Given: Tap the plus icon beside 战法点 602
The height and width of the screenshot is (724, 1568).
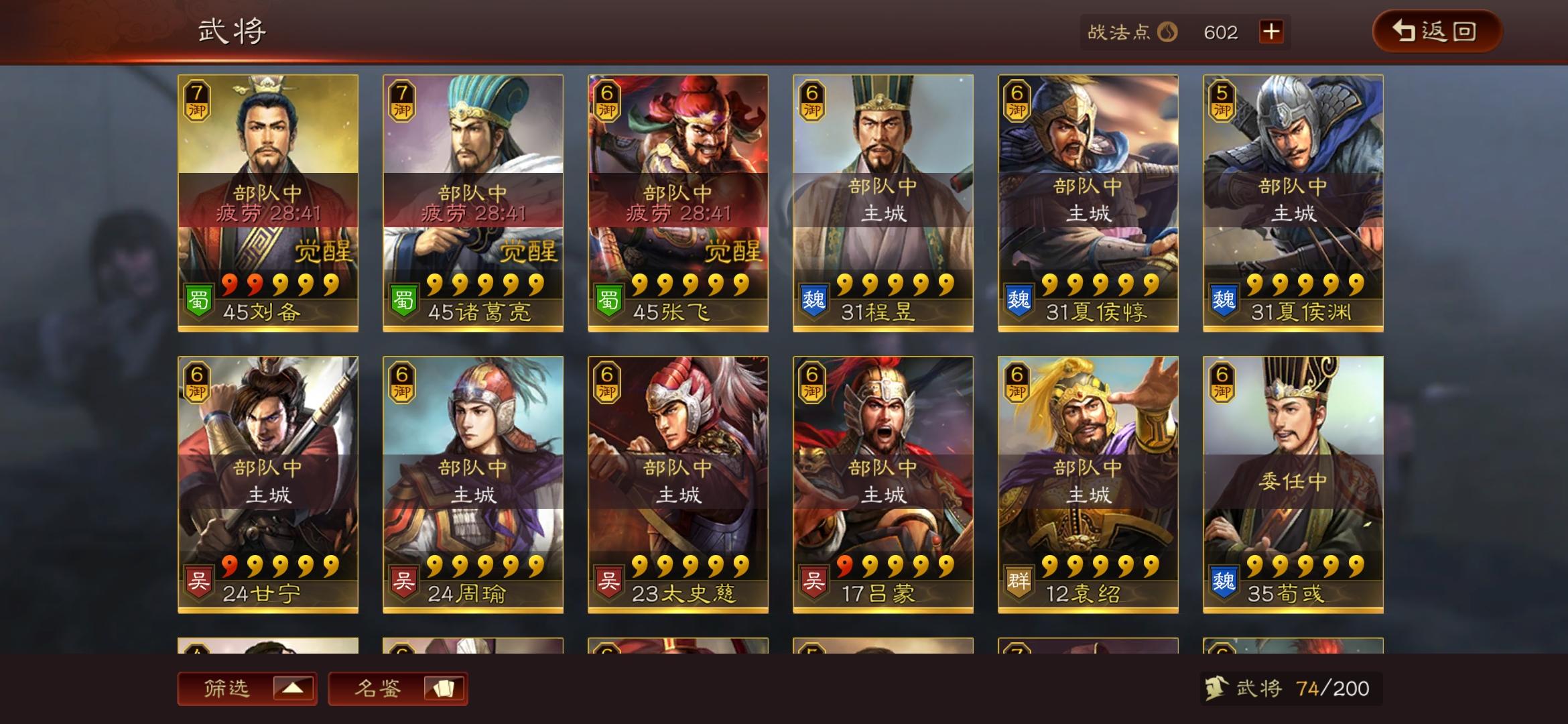Looking at the screenshot, I should (1271, 32).
